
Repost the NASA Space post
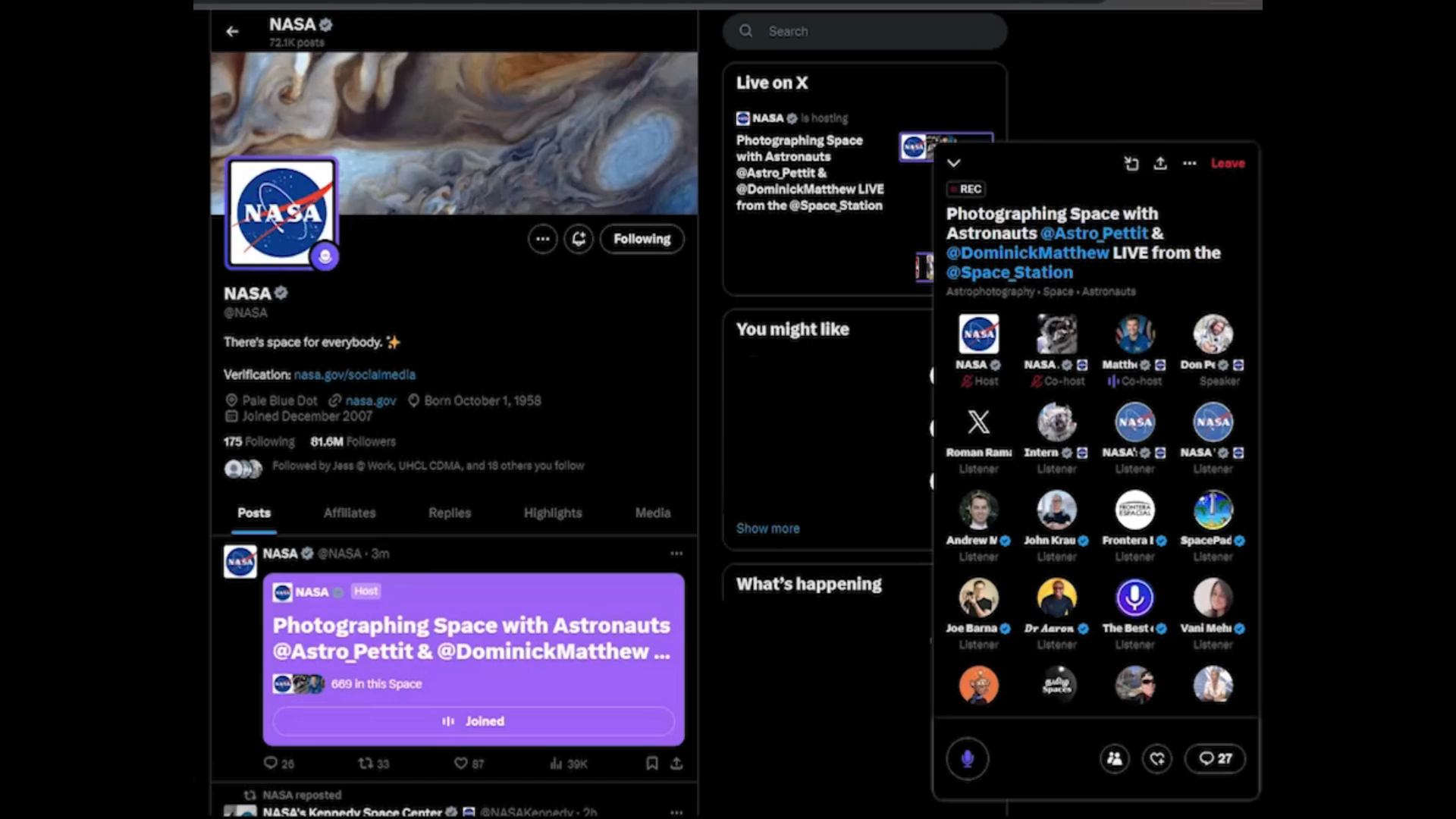(373, 764)
